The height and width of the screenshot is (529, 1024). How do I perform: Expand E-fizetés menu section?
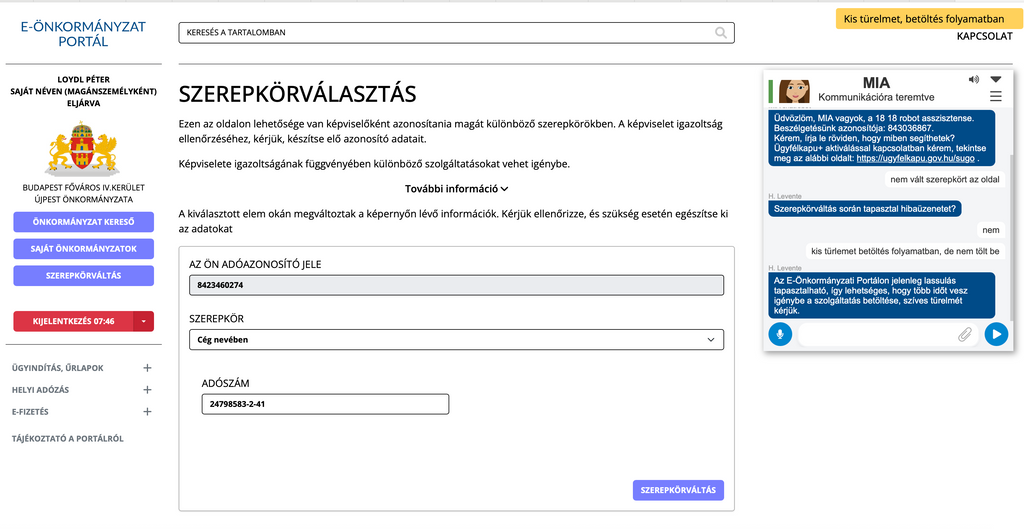pyautogui.click(x=147, y=412)
